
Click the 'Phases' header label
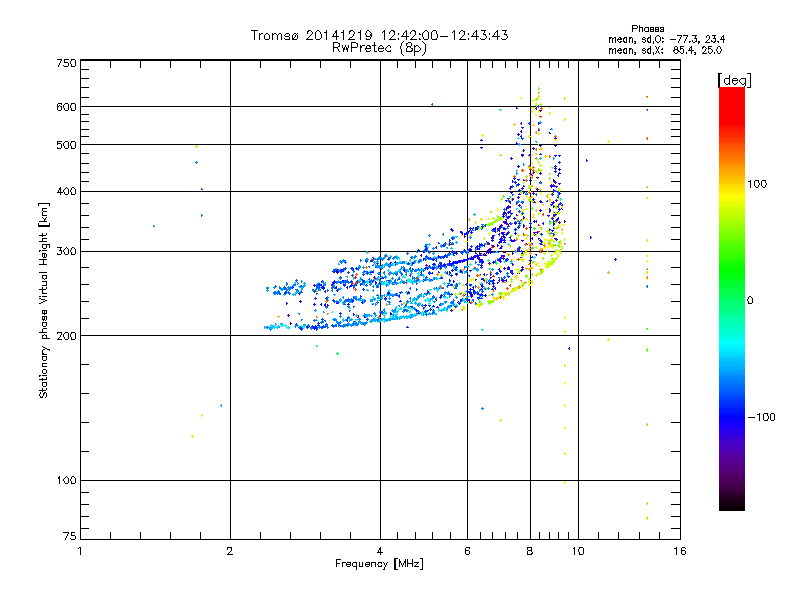coord(647,29)
